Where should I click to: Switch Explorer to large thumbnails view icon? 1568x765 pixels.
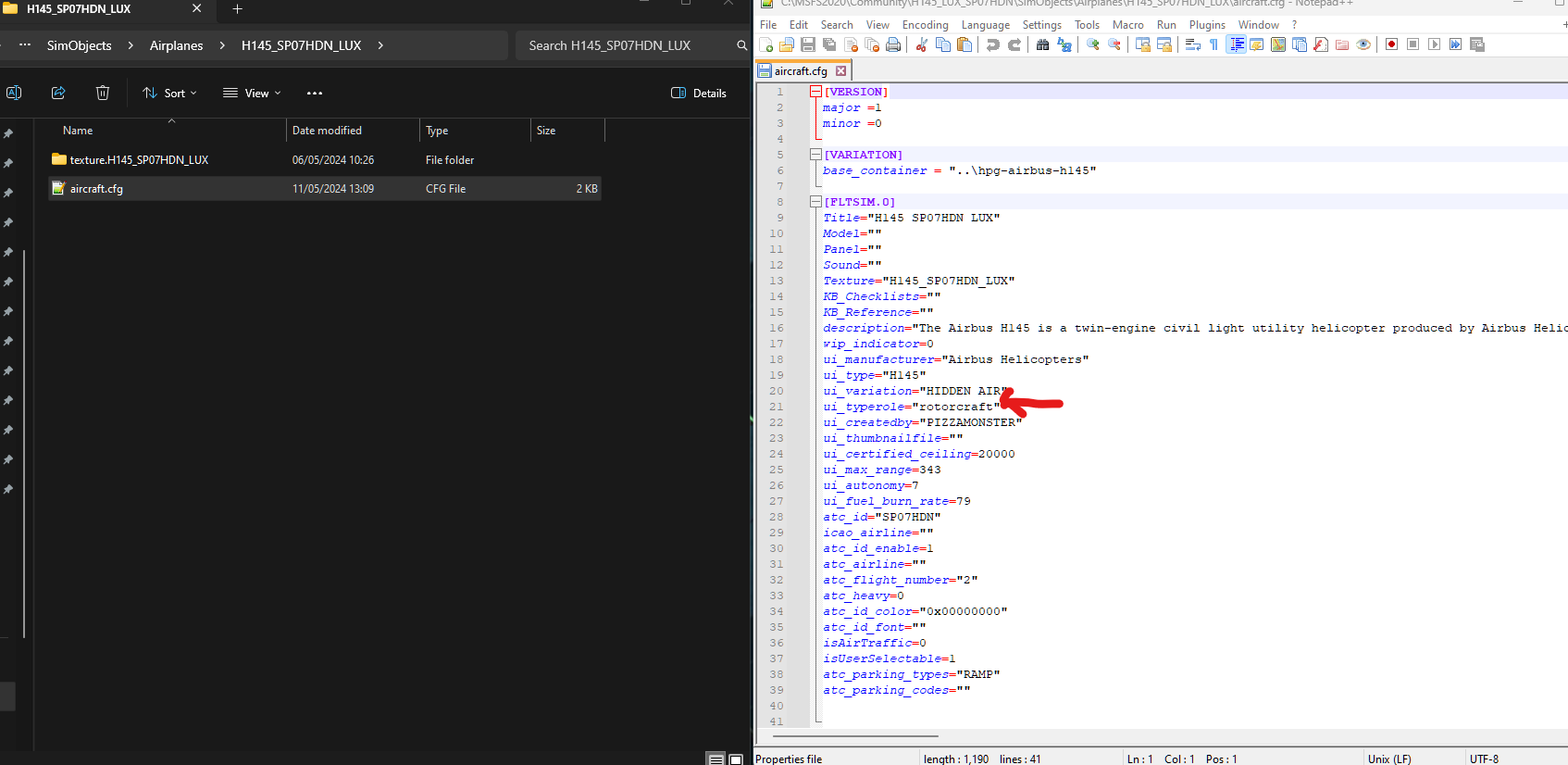click(x=736, y=759)
